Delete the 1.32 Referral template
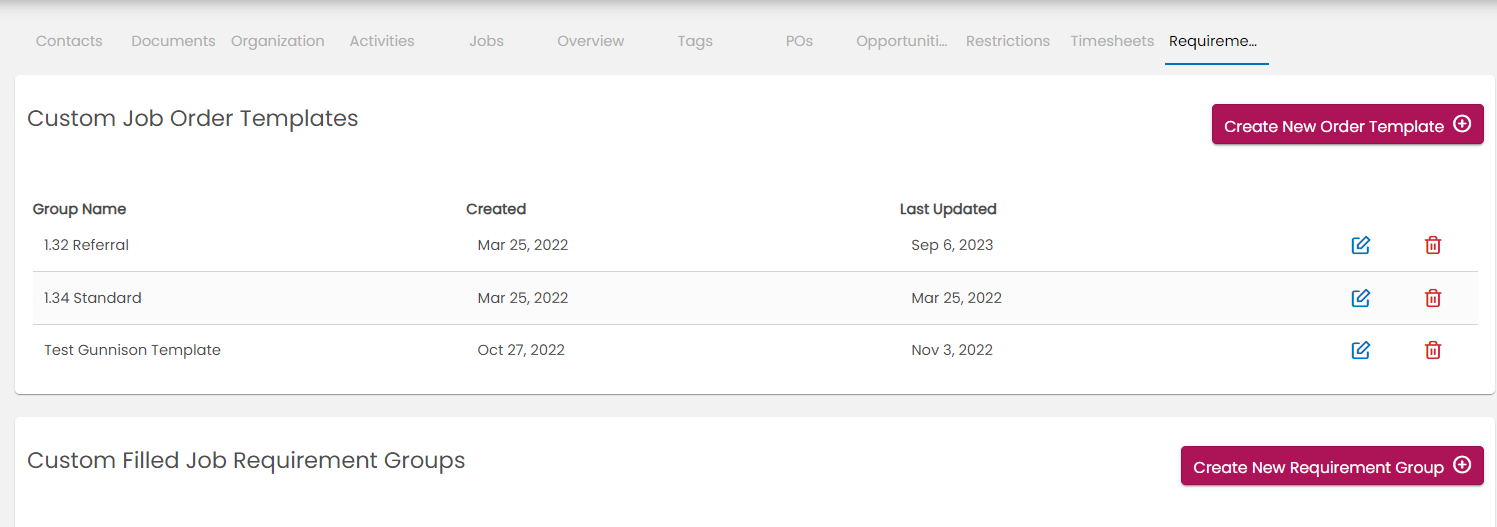This screenshot has width=1497, height=527. point(1433,245)
